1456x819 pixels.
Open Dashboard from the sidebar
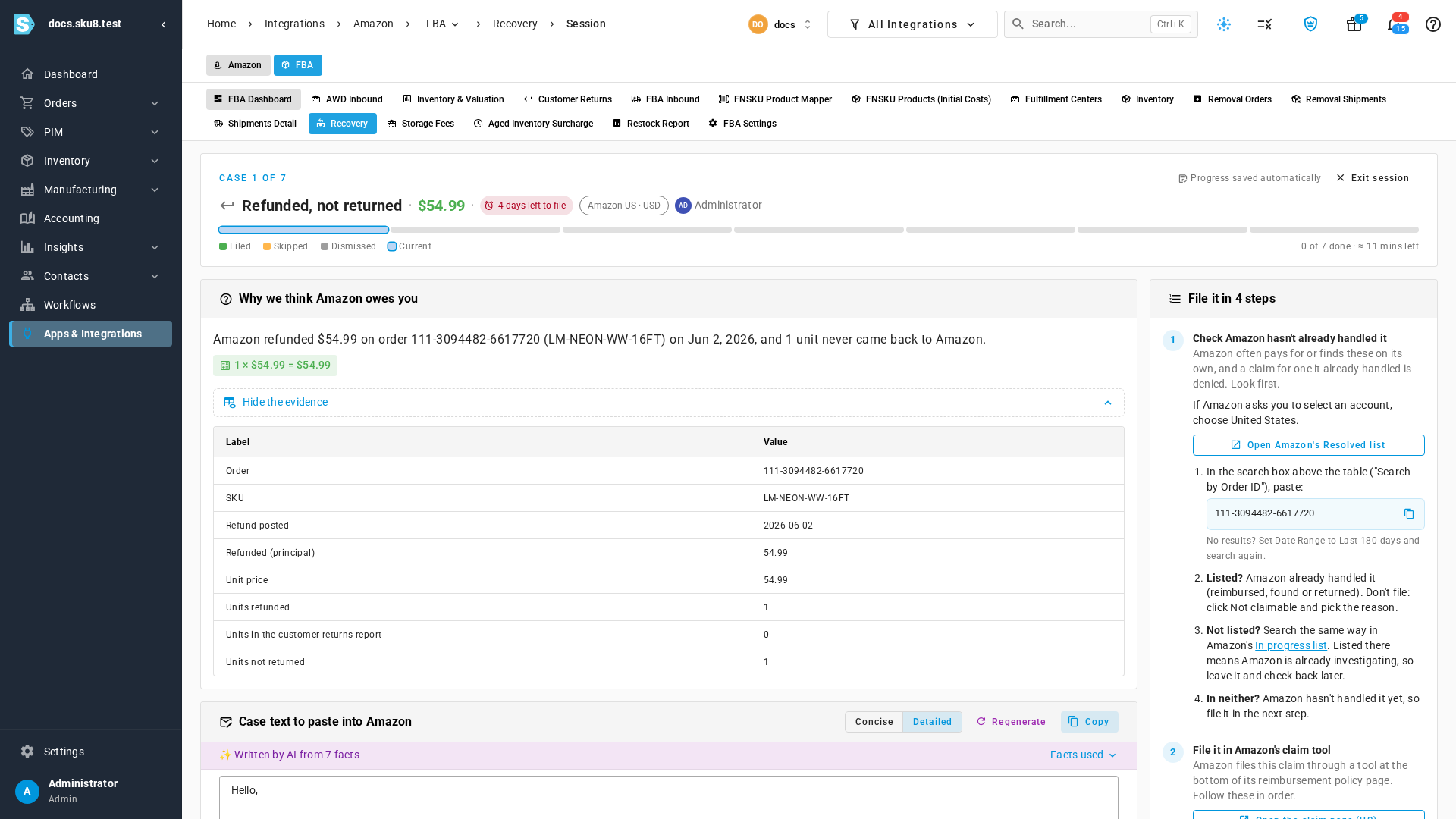pos(90,74)
